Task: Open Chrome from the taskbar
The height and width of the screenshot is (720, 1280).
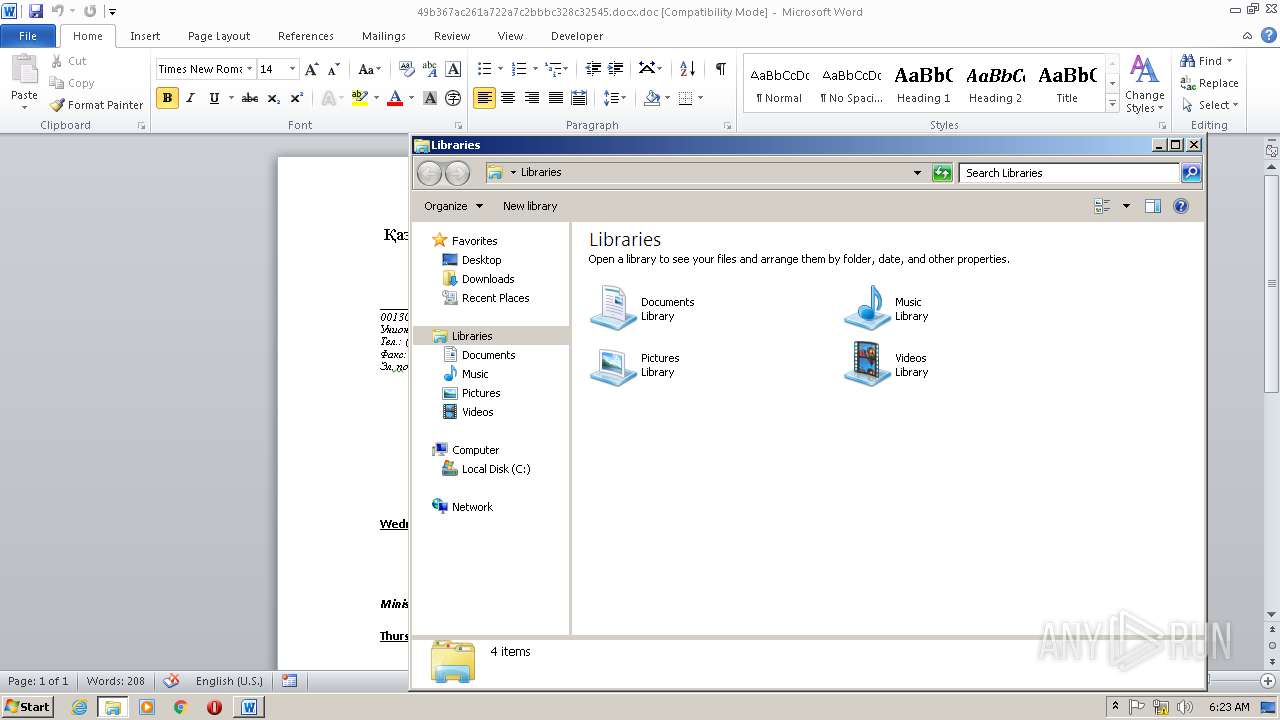Action: (x=180, y=707)
